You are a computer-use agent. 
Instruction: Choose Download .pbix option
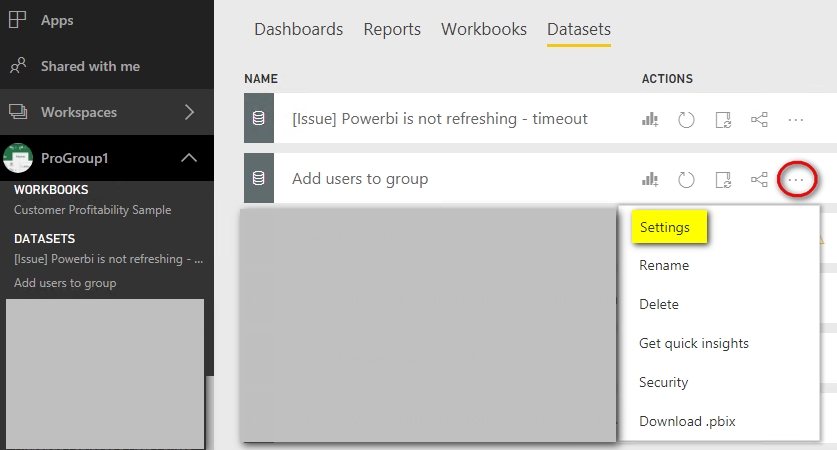pos(688,421)
